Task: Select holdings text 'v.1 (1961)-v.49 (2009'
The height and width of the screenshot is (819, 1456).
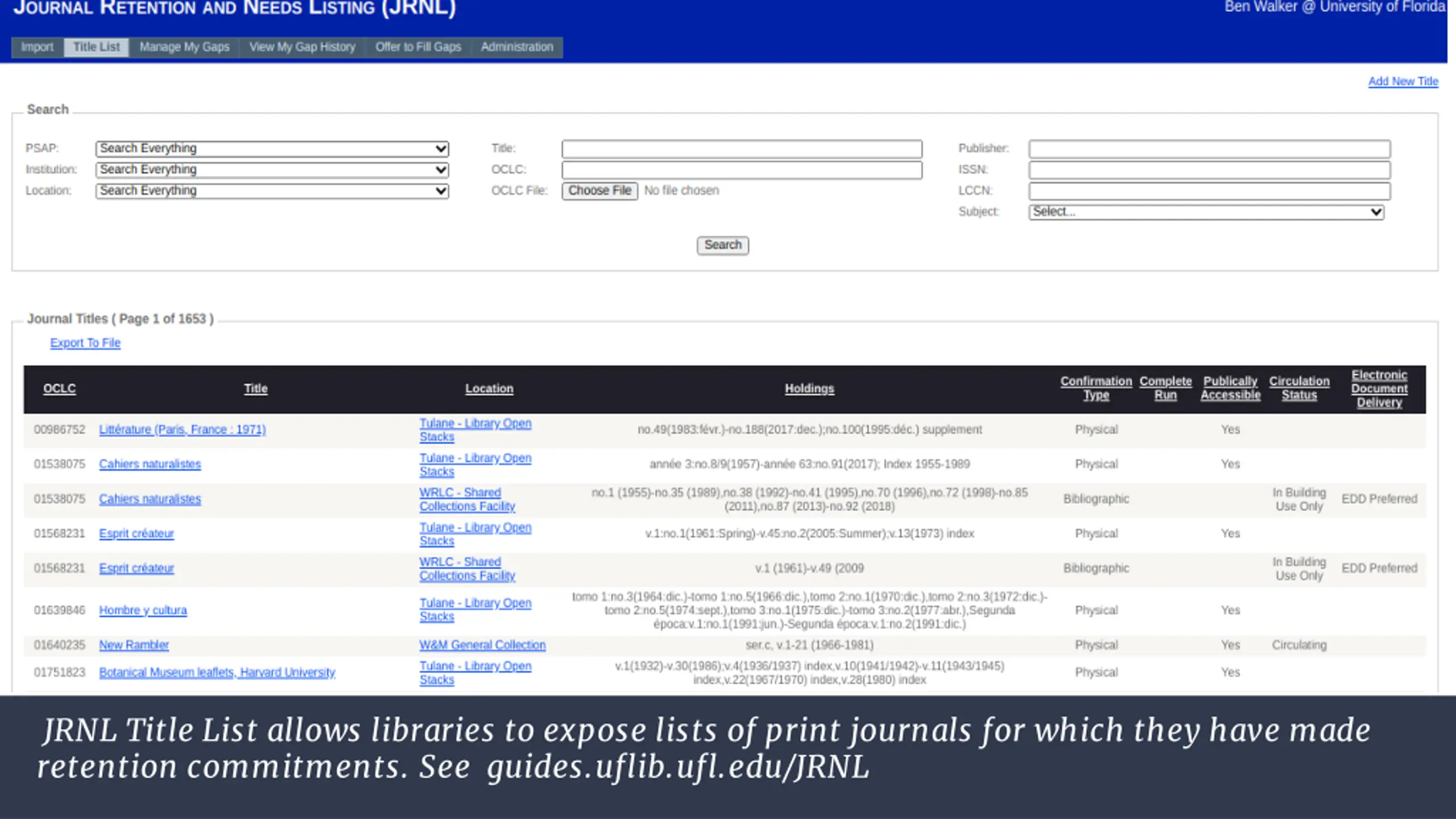Action: click(809, 568)
